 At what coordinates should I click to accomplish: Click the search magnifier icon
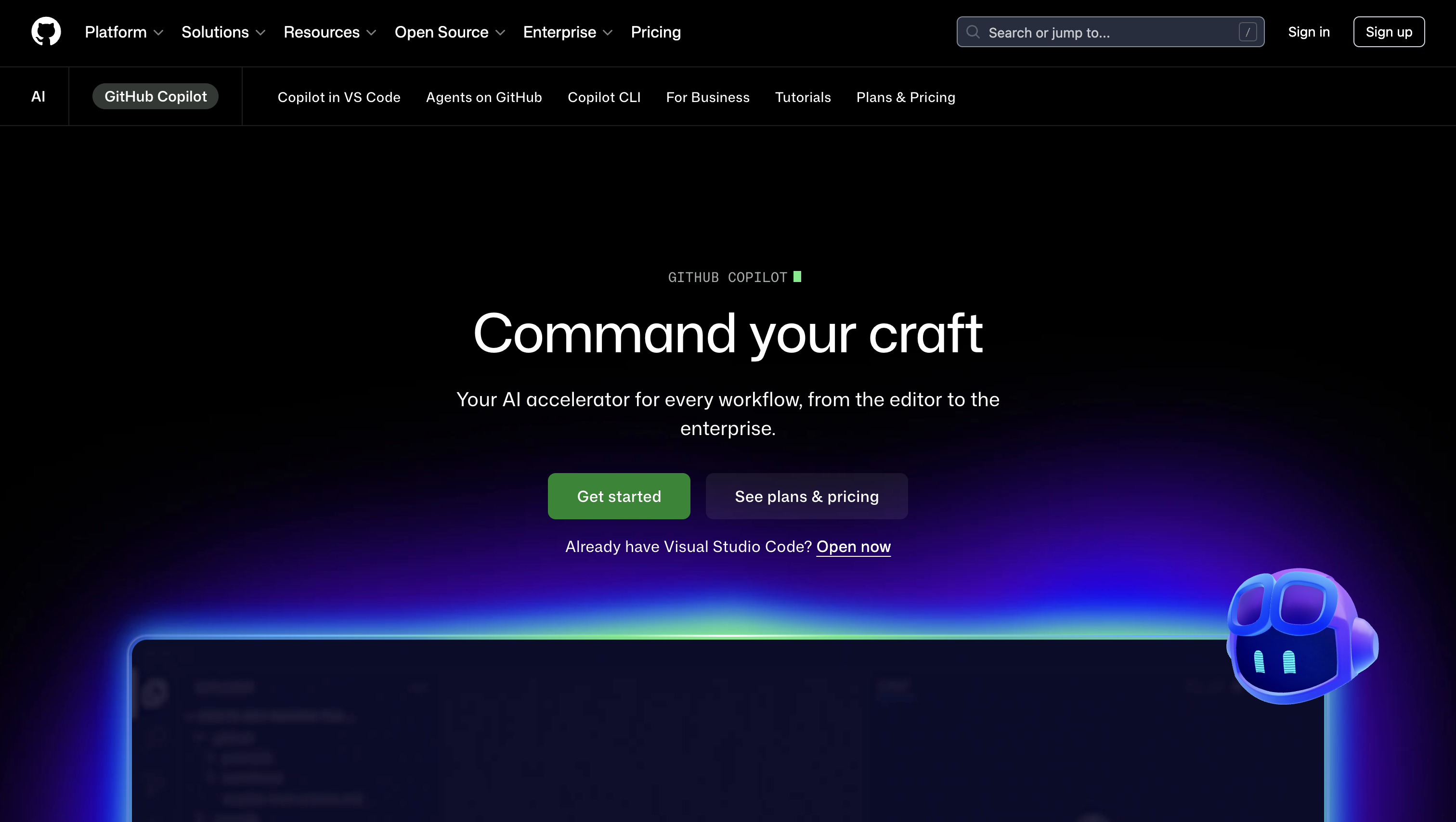click(973, 32)
